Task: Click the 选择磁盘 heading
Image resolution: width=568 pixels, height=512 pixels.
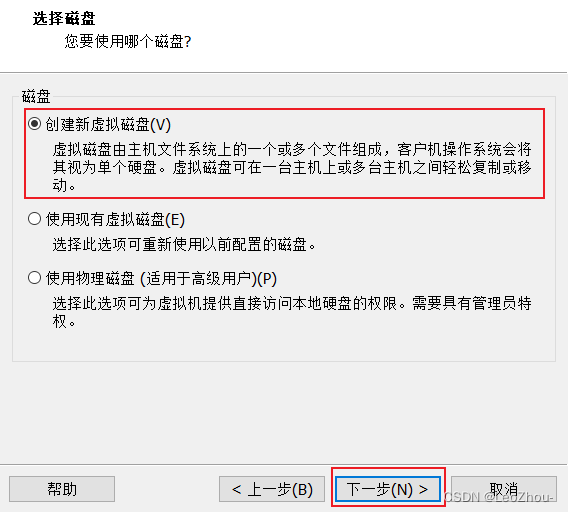Action: [x=64, y=18]
